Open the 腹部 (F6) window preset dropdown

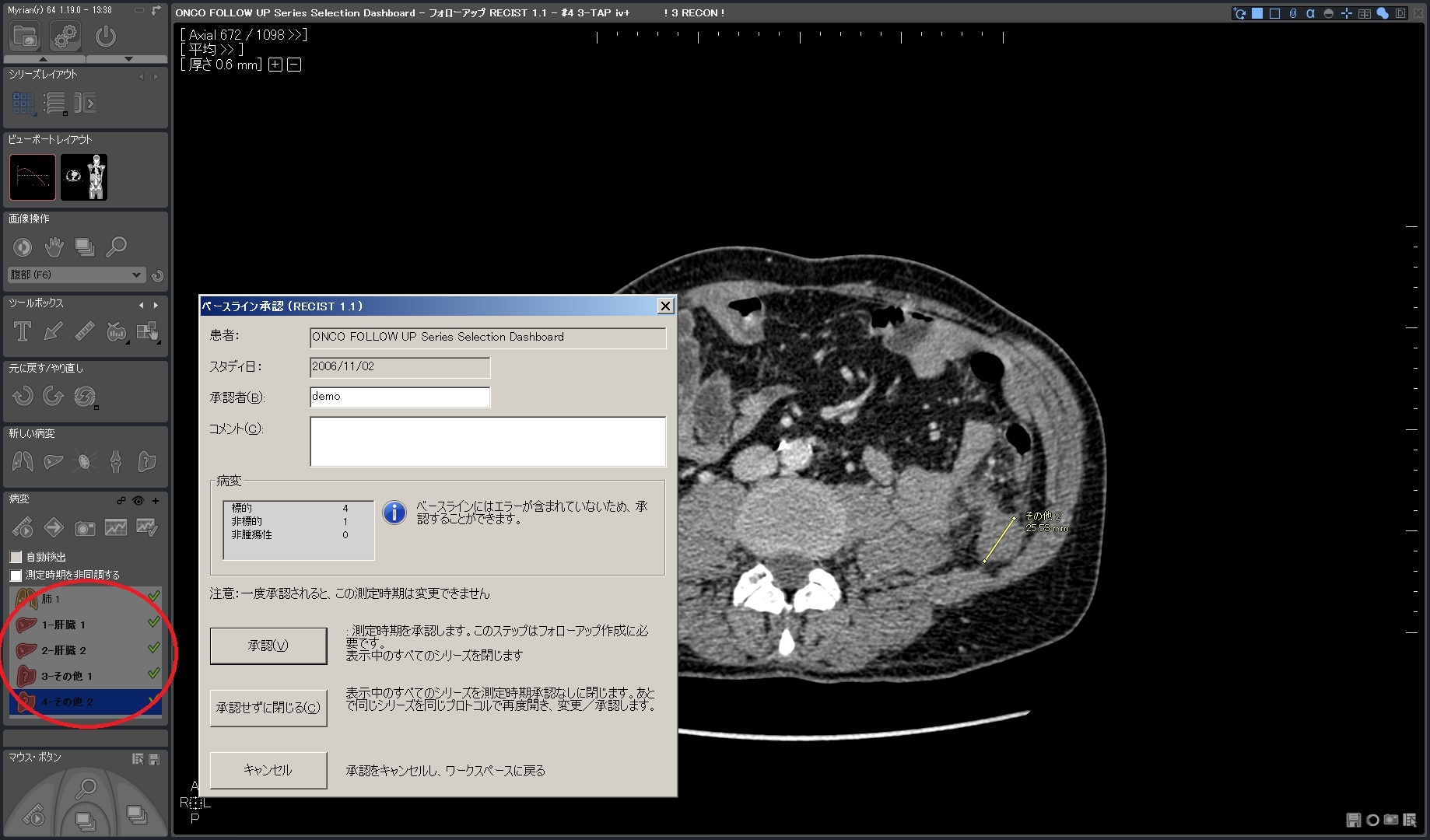pos(136,275)
